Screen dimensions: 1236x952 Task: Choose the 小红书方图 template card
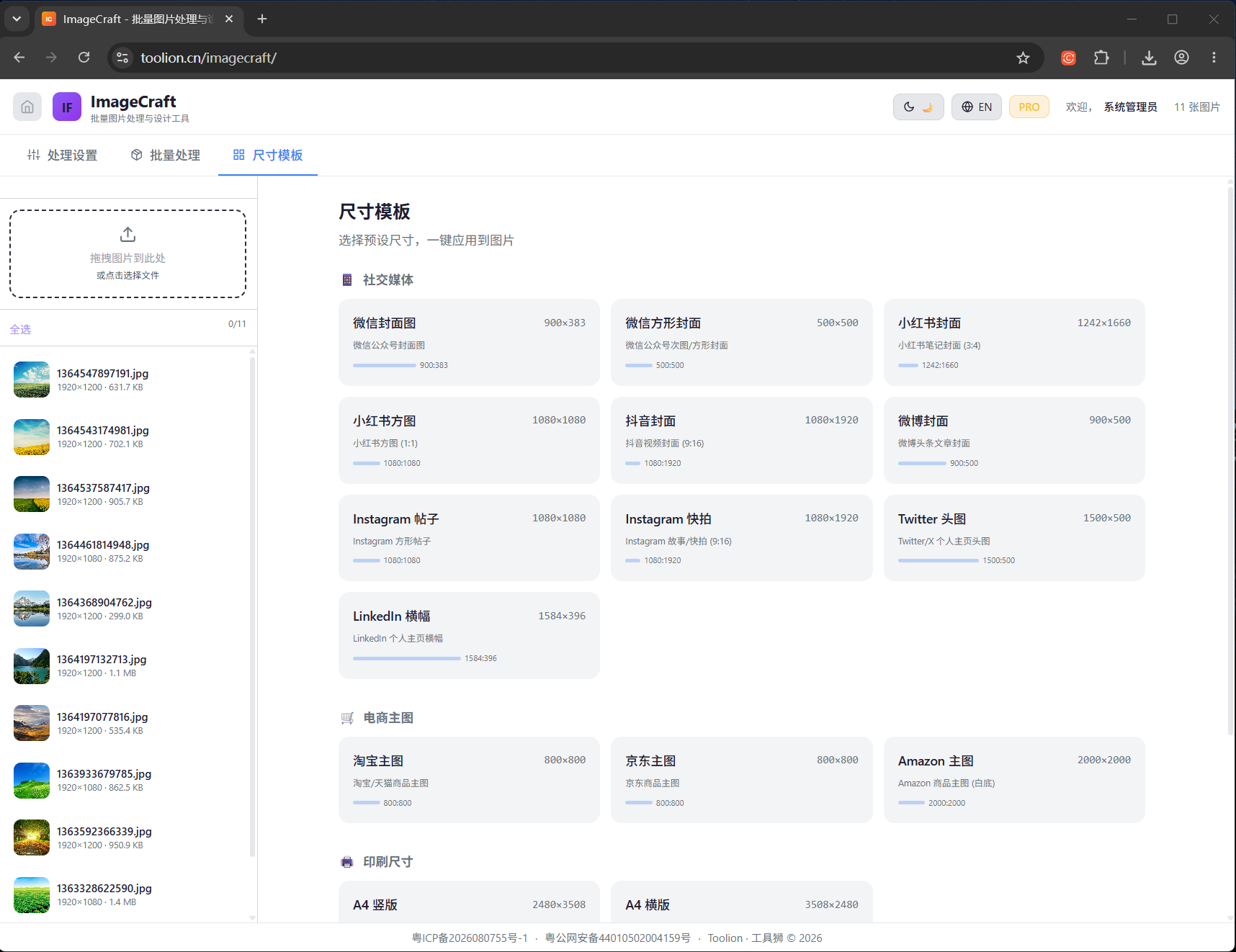(x=469, y=440)
